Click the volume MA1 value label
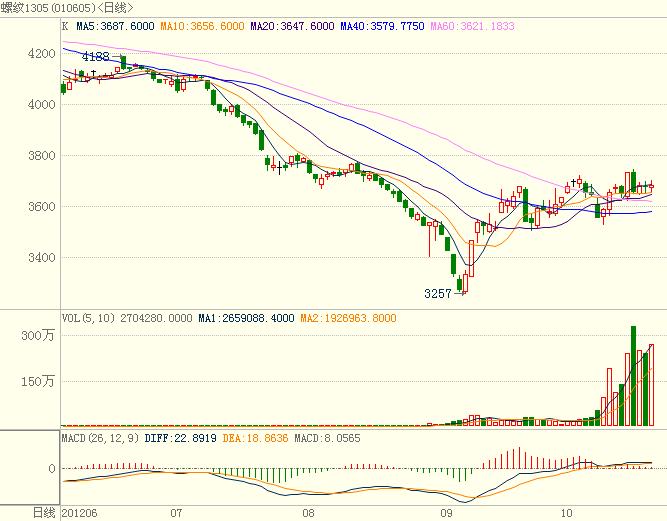The width and height of the screenshot is (667, 521). (246, 318)
